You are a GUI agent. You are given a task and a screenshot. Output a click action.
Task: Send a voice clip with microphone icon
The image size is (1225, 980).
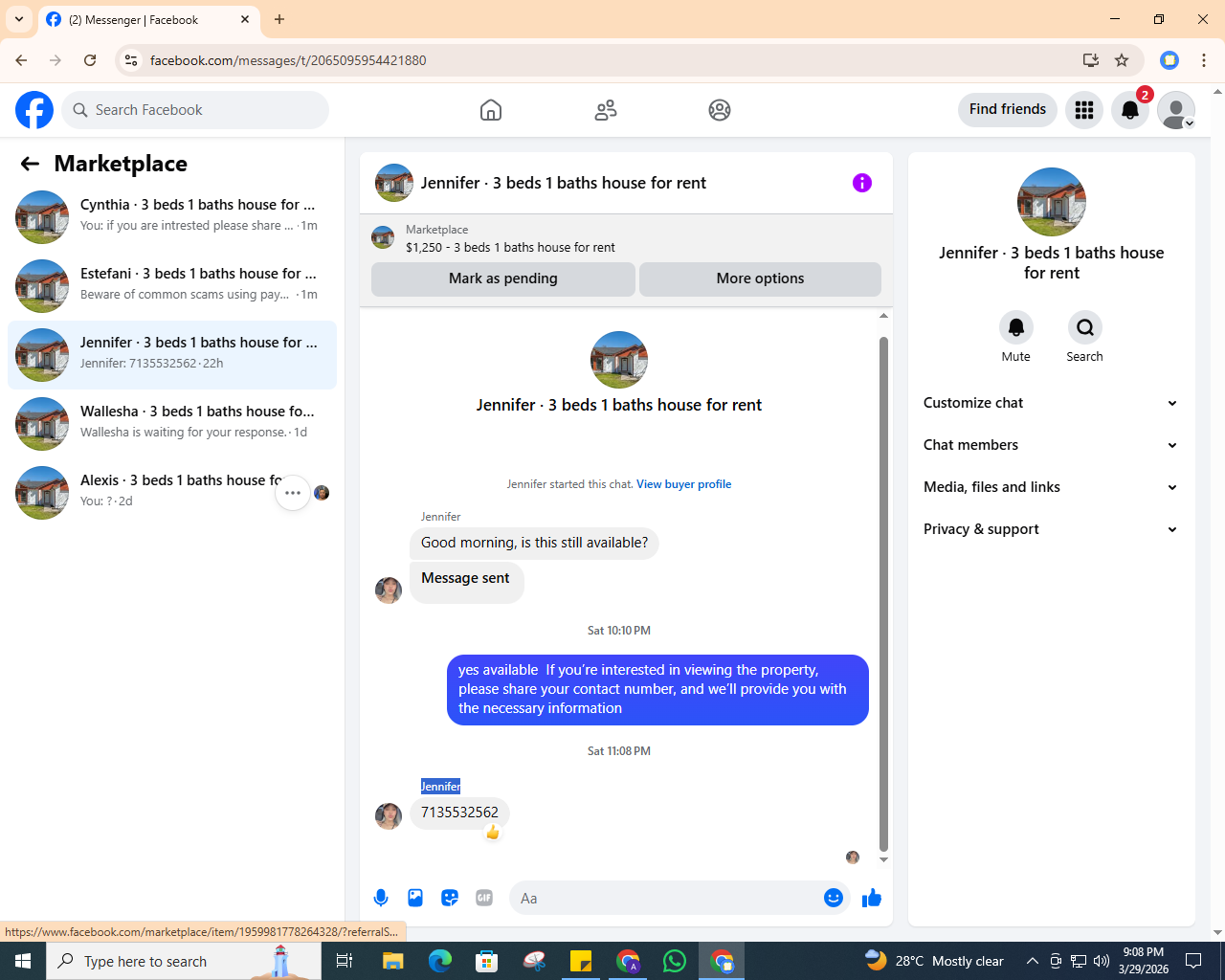click(381, 898)
